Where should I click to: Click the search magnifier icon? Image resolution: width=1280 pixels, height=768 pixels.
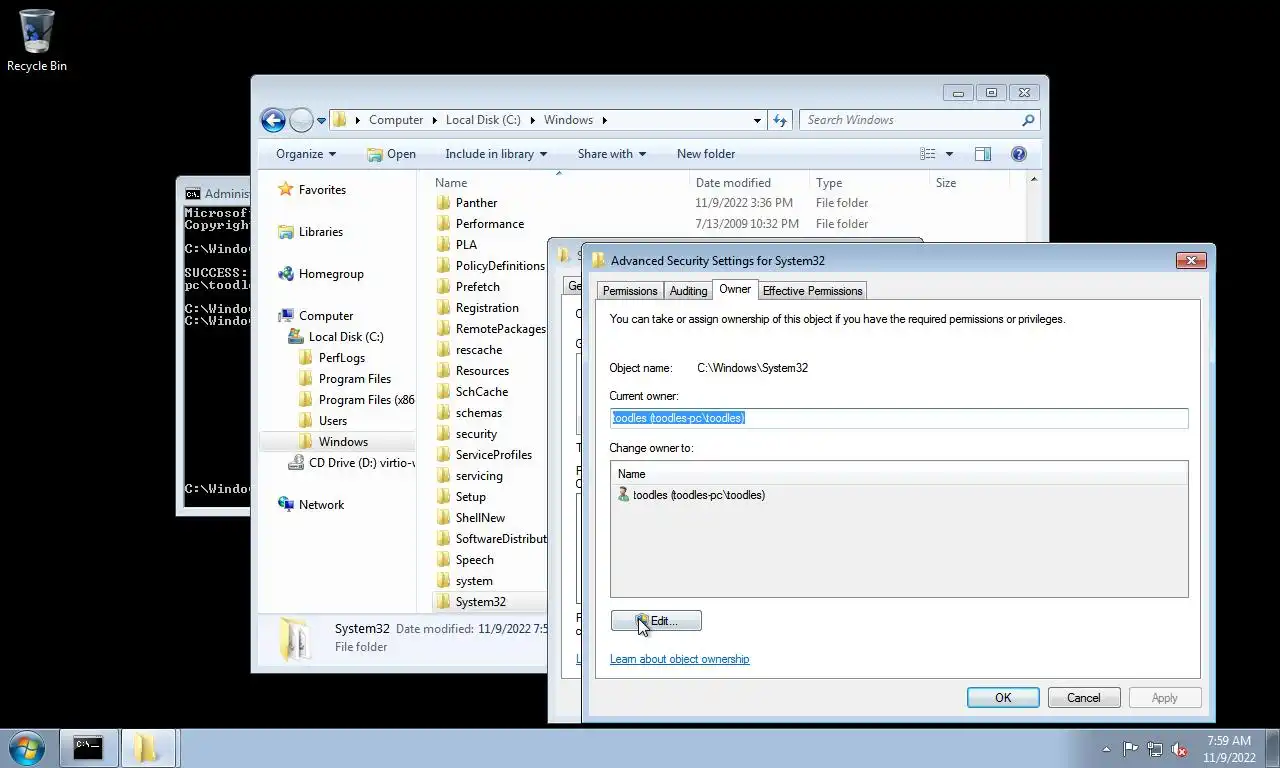[x=1028, y=120]
